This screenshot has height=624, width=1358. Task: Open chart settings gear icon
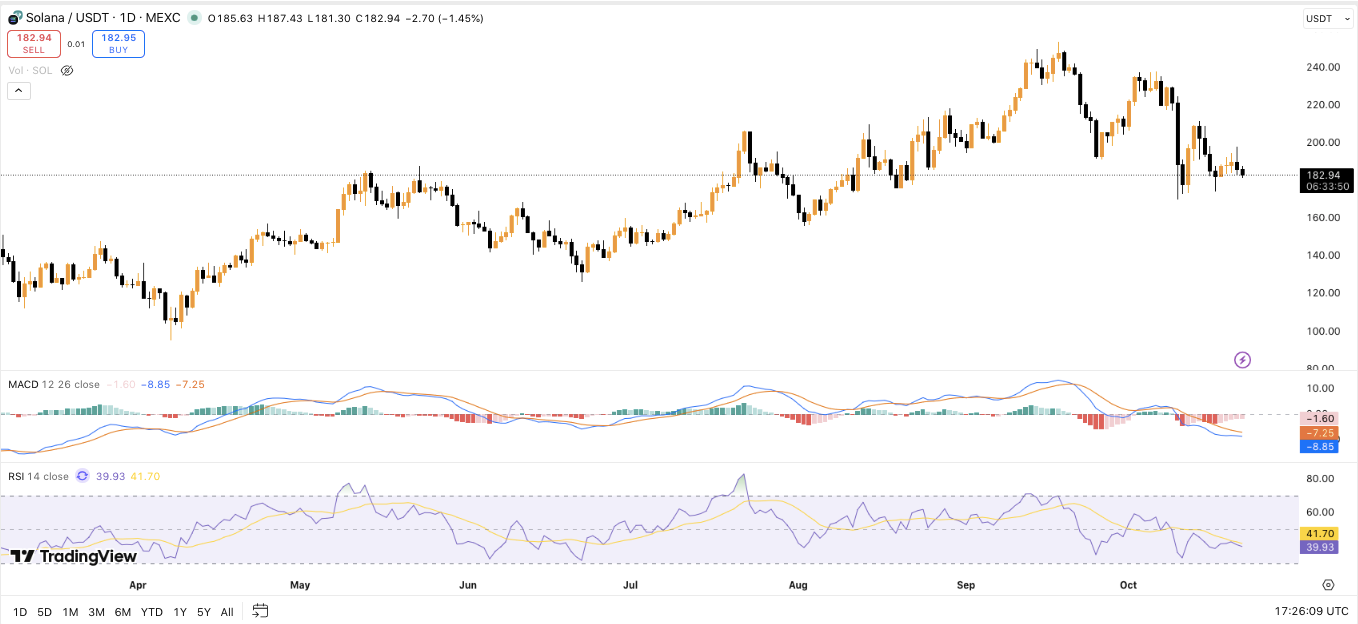coord(1328,585)
